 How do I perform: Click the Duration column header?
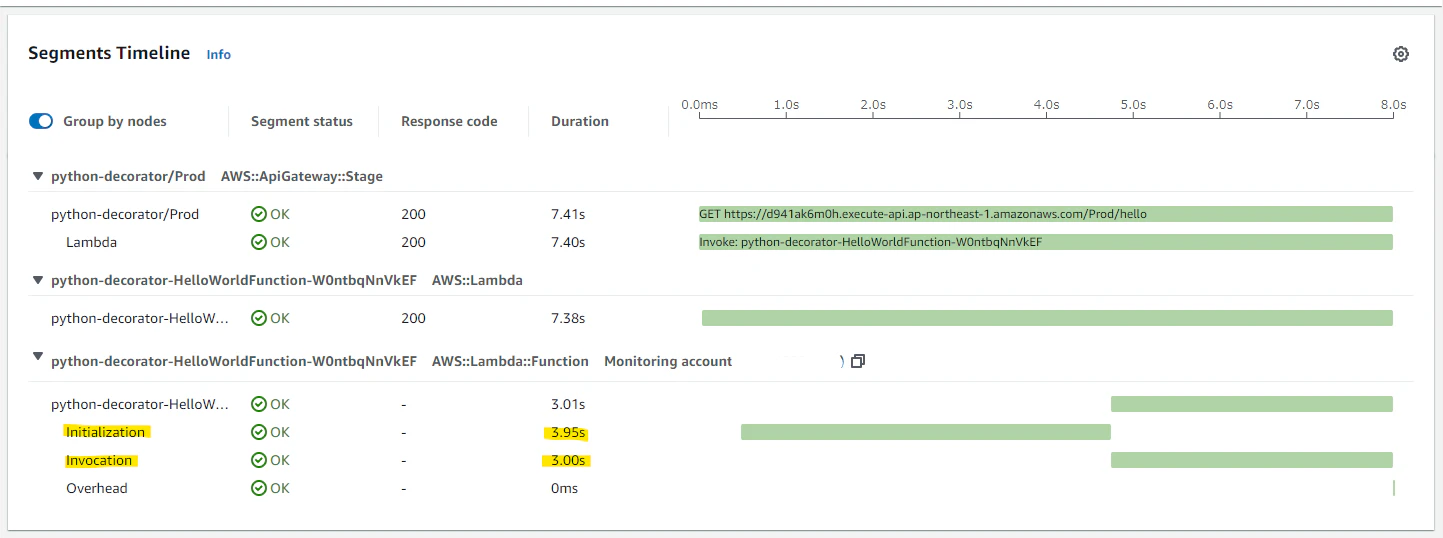580,121
